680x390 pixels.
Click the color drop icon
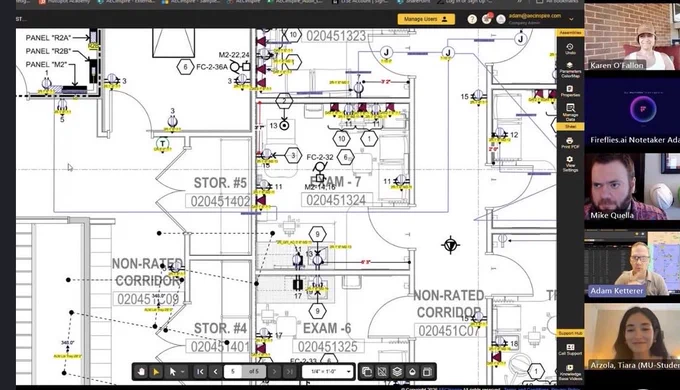point(412,372)
